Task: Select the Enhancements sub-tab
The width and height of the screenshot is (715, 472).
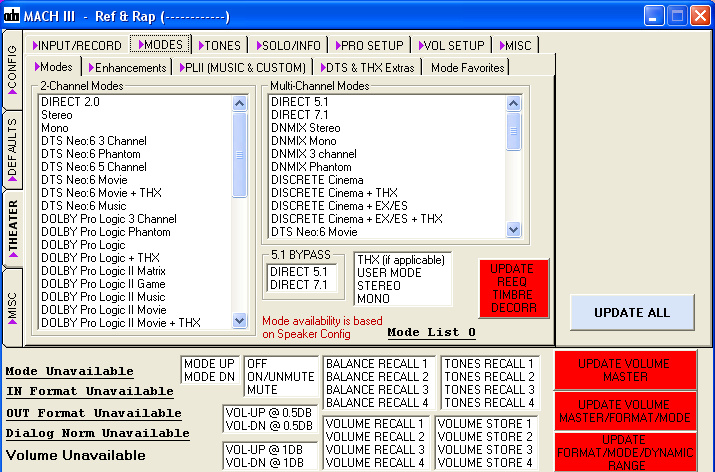Action: (x=128, y=67)
